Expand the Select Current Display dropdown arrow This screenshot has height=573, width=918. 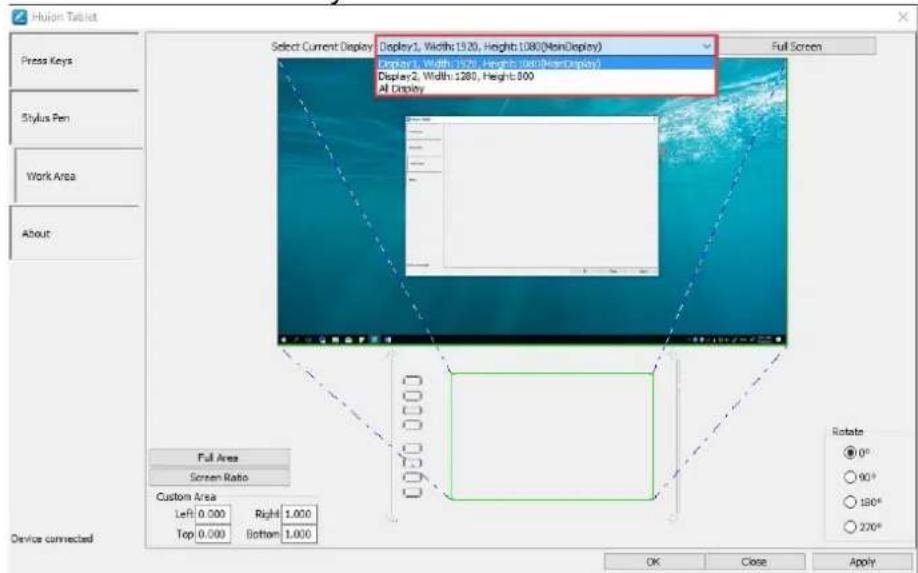[x=707, y=46]
